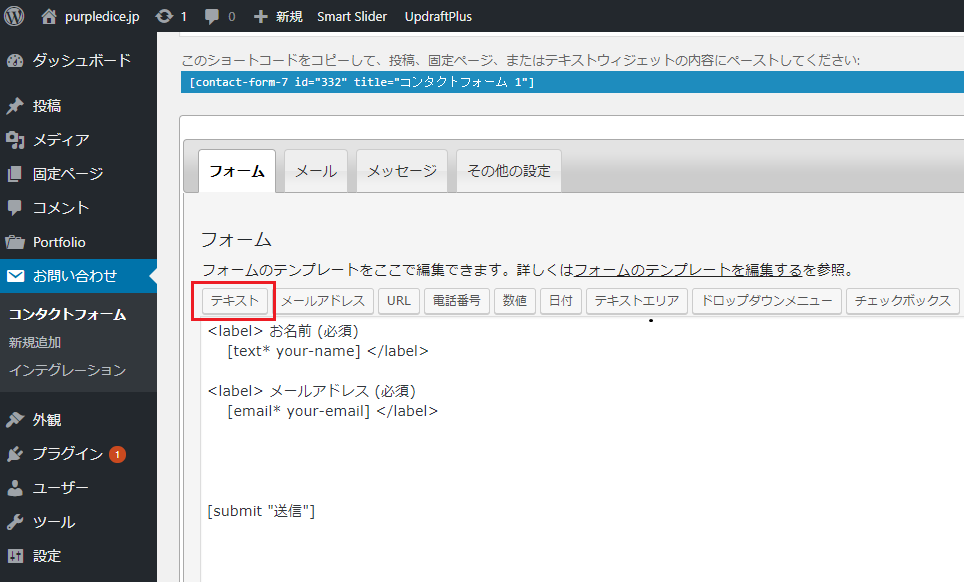
Task: Insert a チェックボックス tag
Action: click(903, 301)
